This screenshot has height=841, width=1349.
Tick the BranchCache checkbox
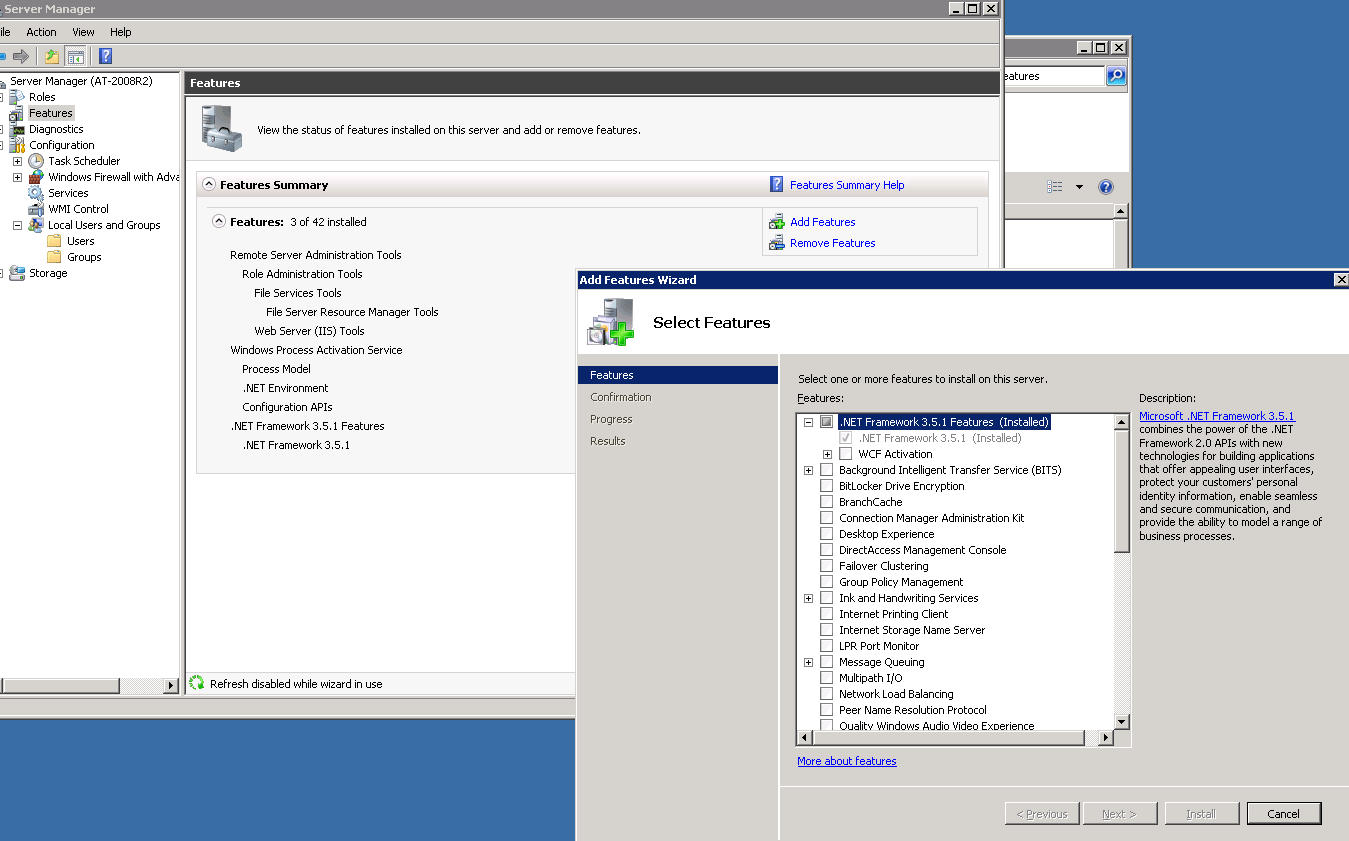click(826, 502)
